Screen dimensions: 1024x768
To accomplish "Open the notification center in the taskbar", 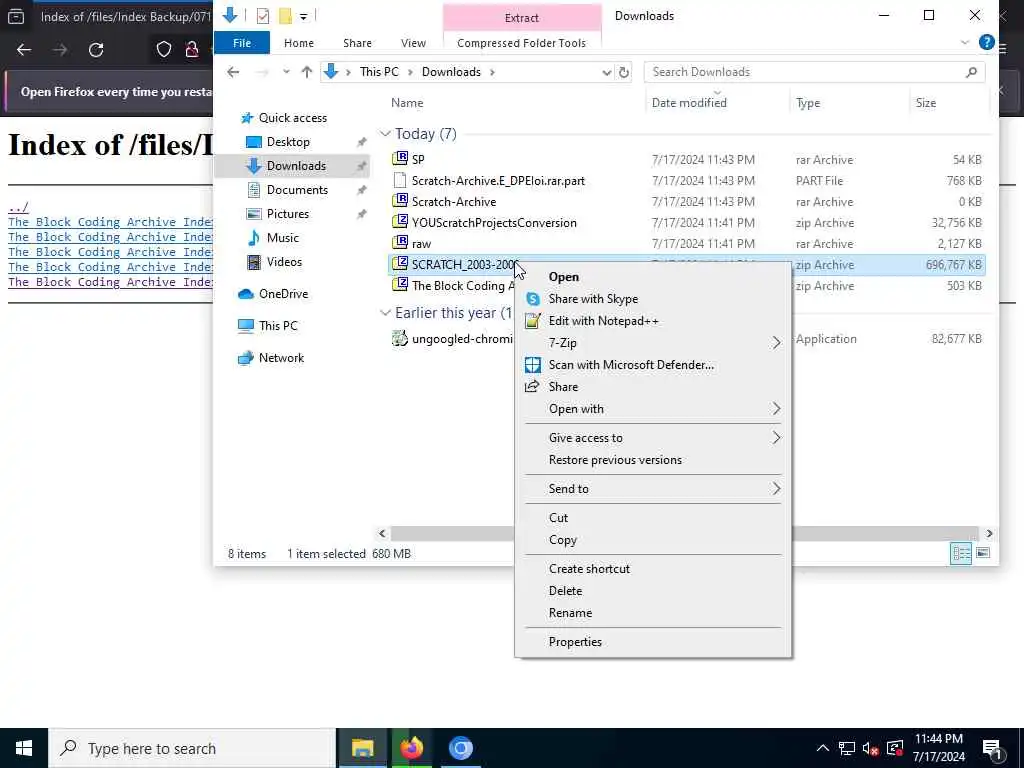I will coord(992,748).
